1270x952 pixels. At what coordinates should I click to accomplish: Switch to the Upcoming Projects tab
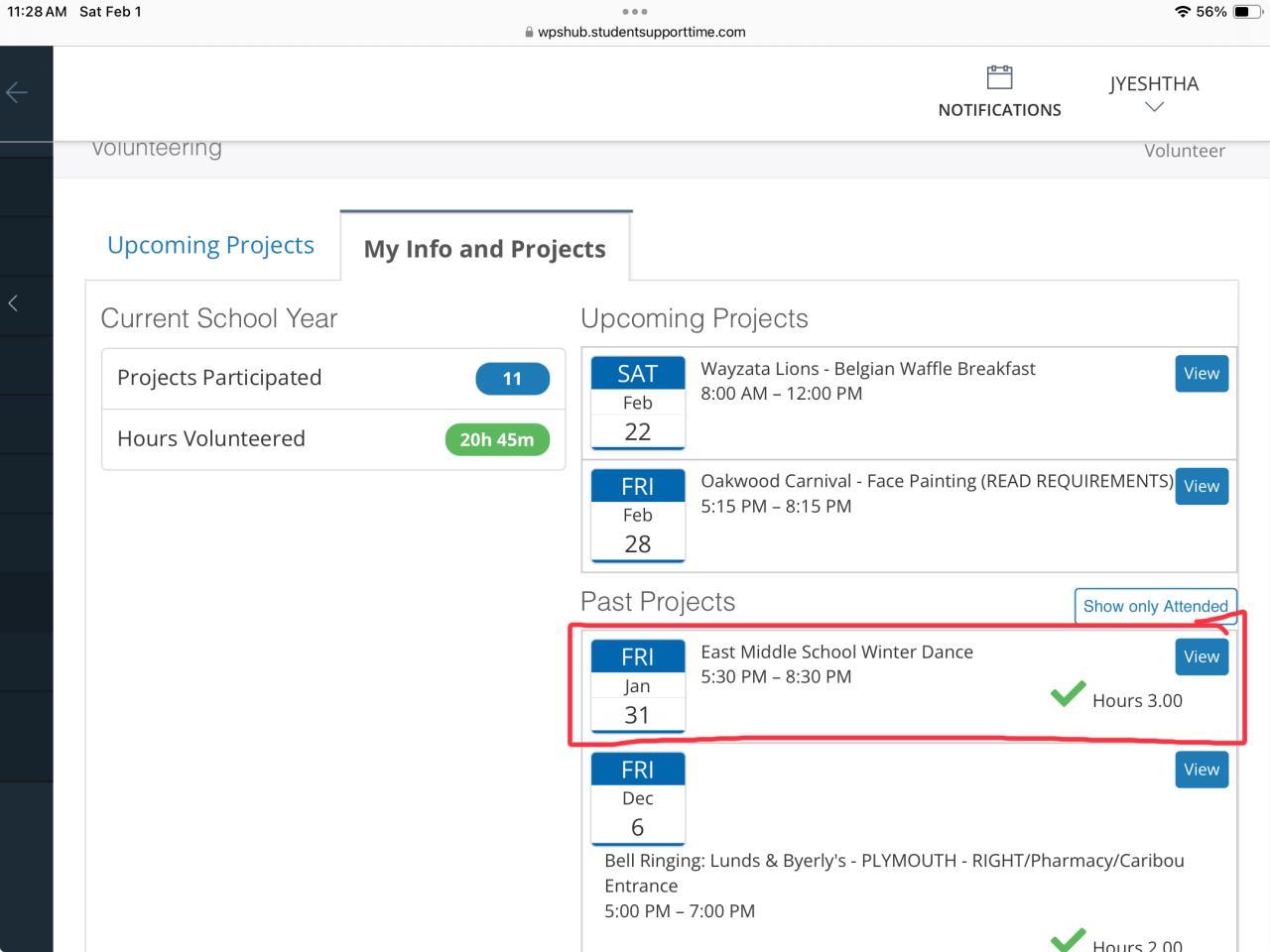210,245
